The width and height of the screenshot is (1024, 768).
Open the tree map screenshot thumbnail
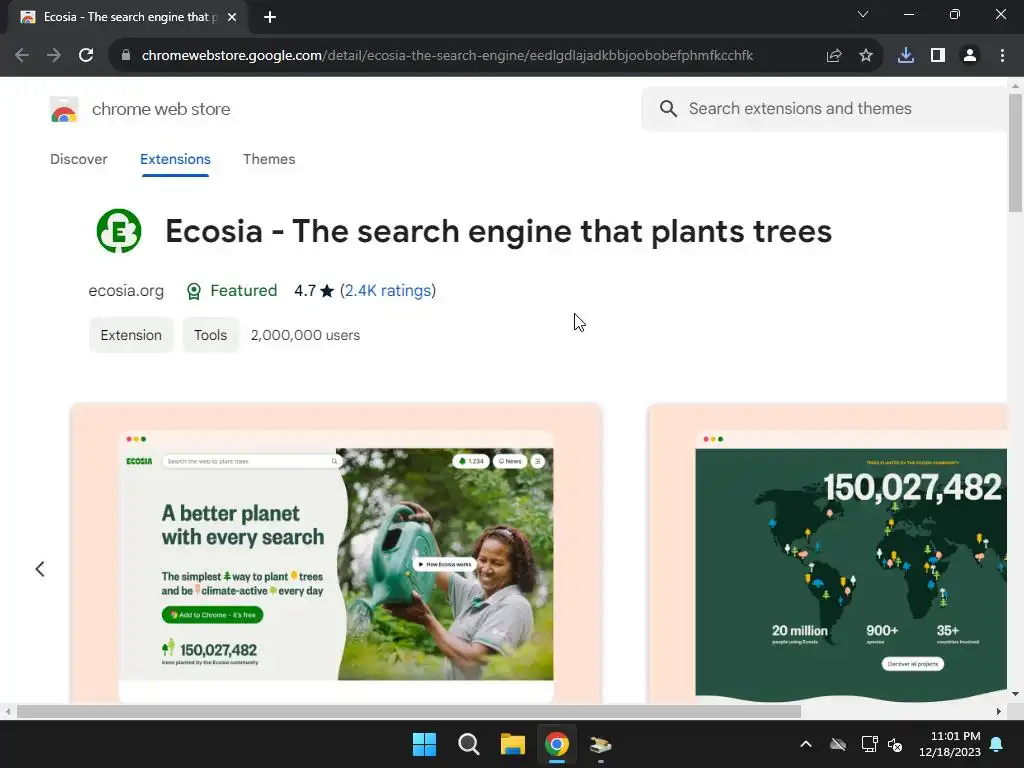pos(827,553)
